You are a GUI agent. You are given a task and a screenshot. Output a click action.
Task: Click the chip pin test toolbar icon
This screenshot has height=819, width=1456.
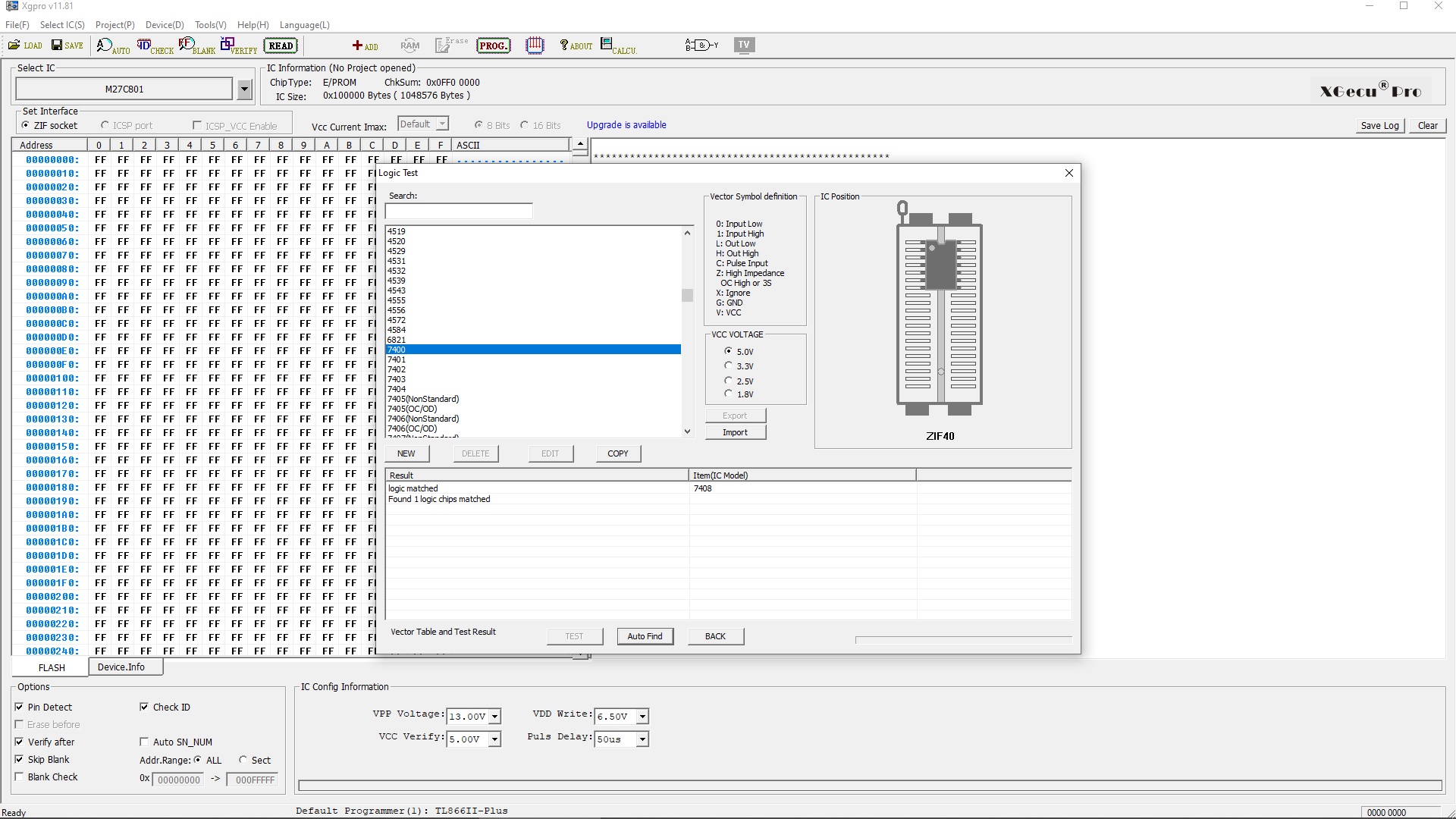click(535, 45)
